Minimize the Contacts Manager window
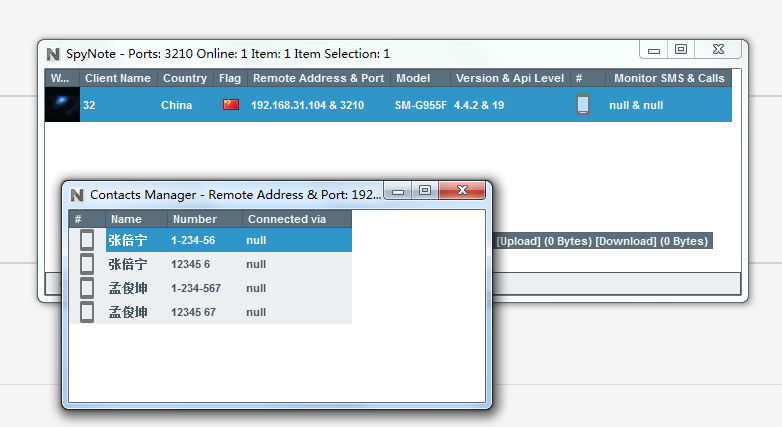The height and width of the screenshot is (427, 782). [398, 191]
